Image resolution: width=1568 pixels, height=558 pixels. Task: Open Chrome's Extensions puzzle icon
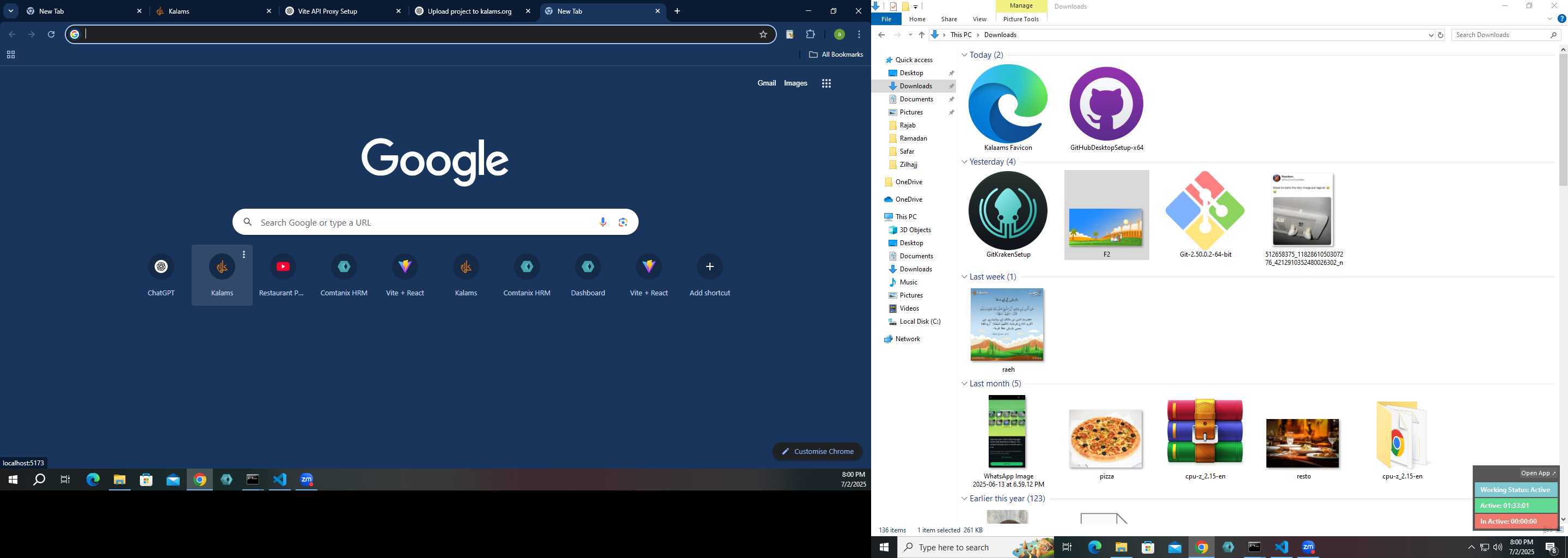pos(810,35)
